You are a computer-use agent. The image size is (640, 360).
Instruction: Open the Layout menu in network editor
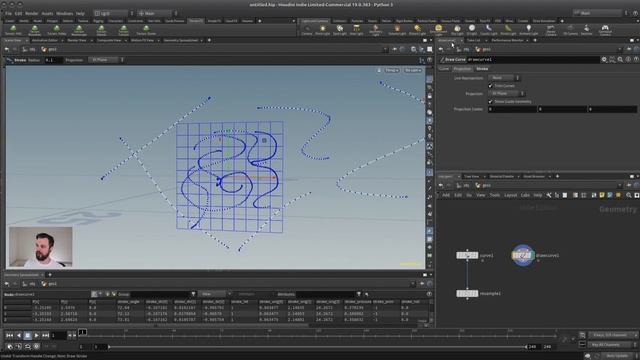pyautogui.click(x=510, y=196)
